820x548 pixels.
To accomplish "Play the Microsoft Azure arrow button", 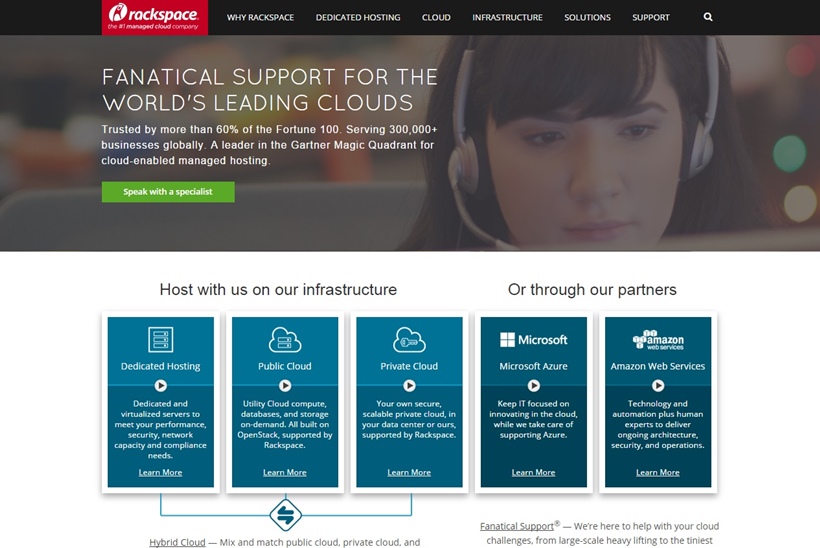I will 533,385.
